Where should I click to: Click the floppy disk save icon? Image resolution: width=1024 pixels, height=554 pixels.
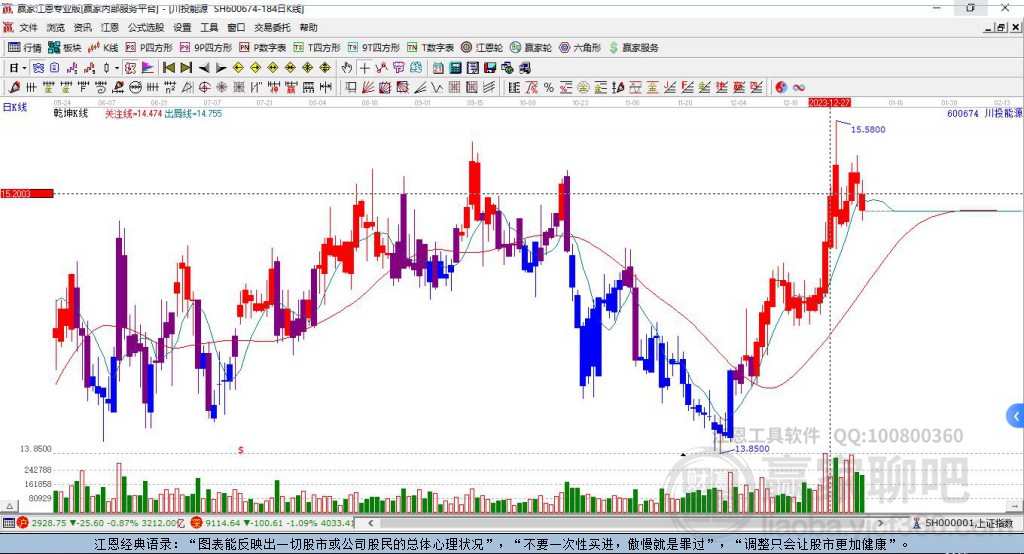(x=490, y=68)
